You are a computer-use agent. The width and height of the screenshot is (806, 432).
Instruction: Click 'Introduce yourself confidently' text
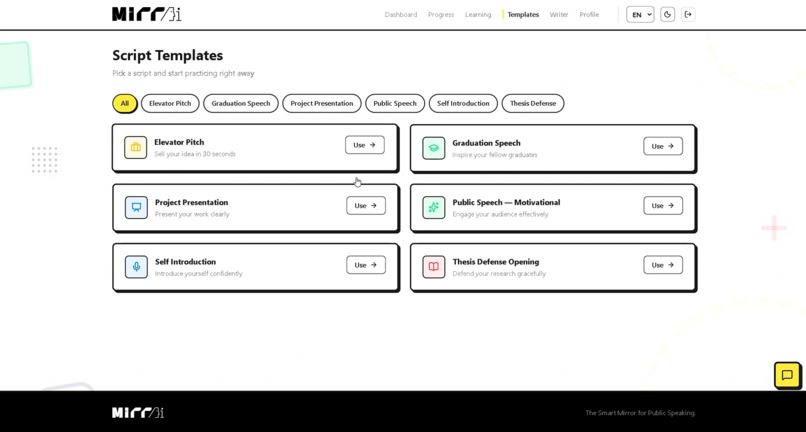coord(198,274)
